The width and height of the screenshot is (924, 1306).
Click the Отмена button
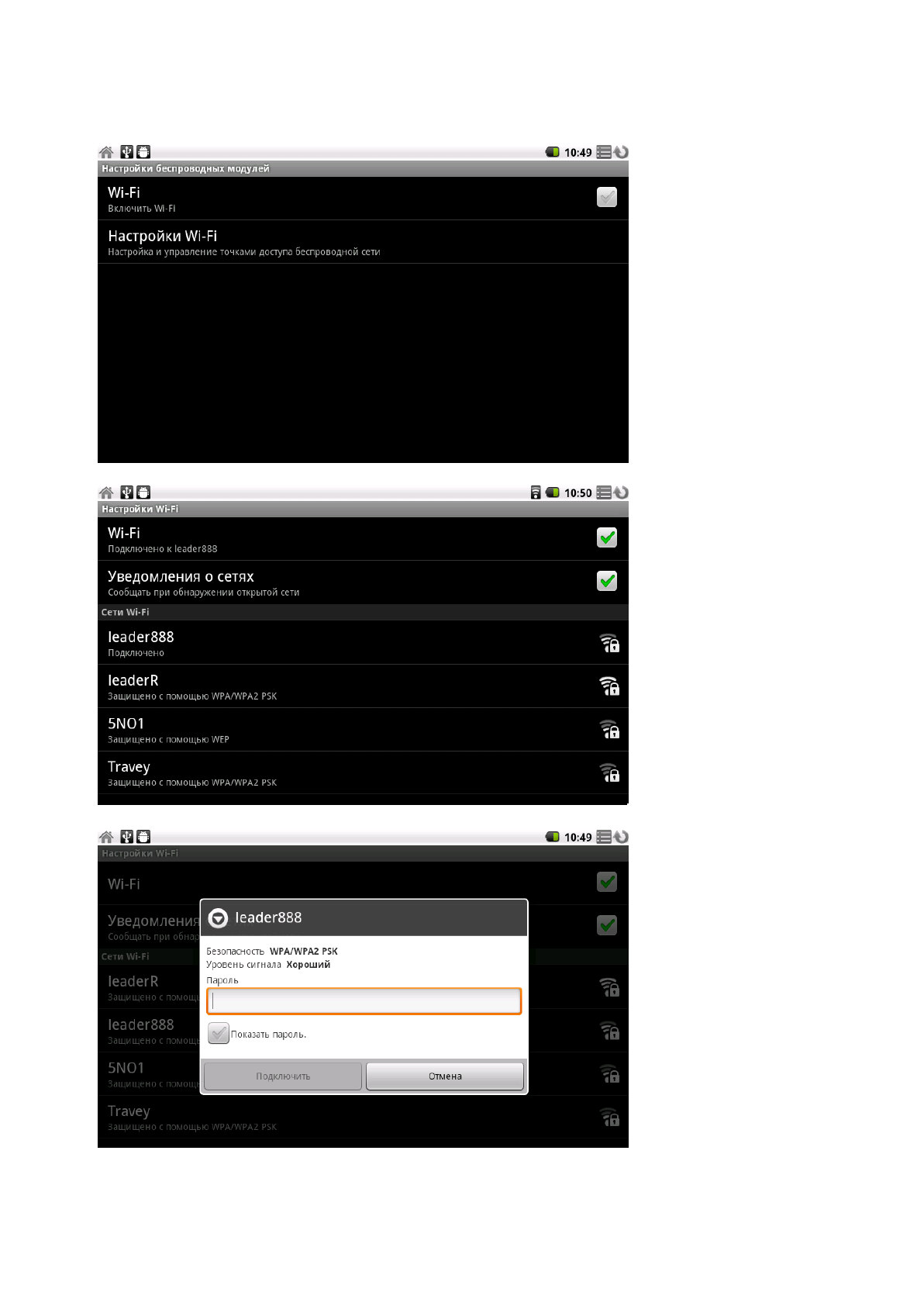click(x=445, y=1076)
